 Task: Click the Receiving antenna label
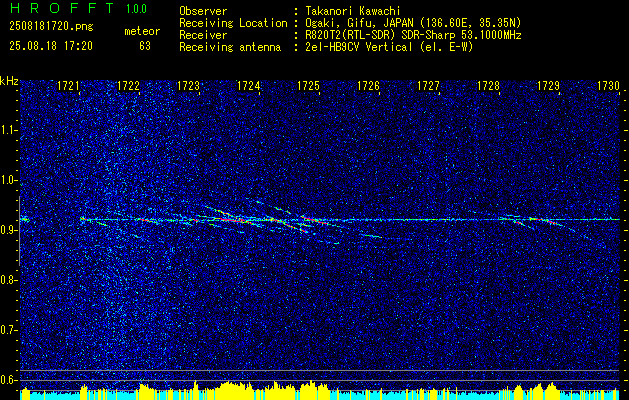coord(230,47)
